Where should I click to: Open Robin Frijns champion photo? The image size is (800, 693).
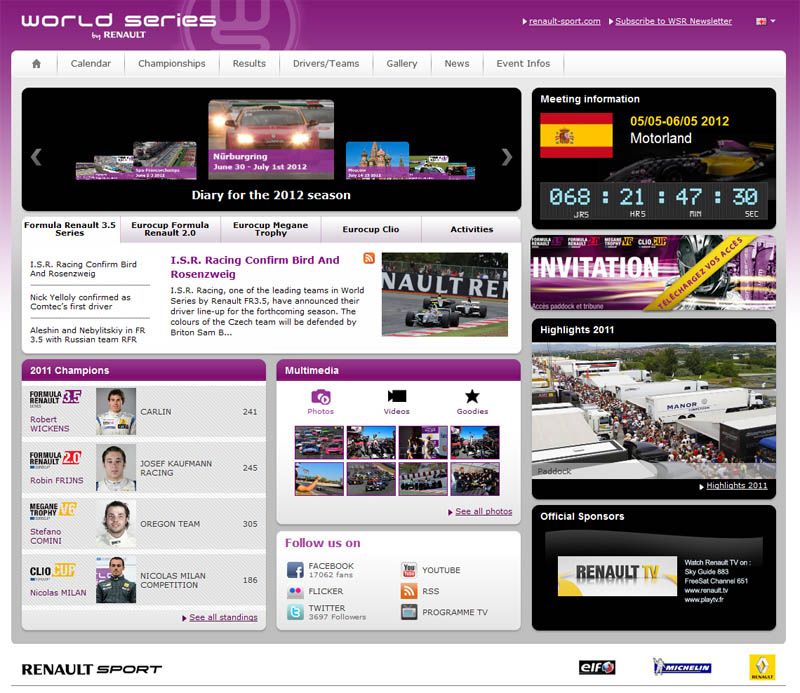click(116, 468)
